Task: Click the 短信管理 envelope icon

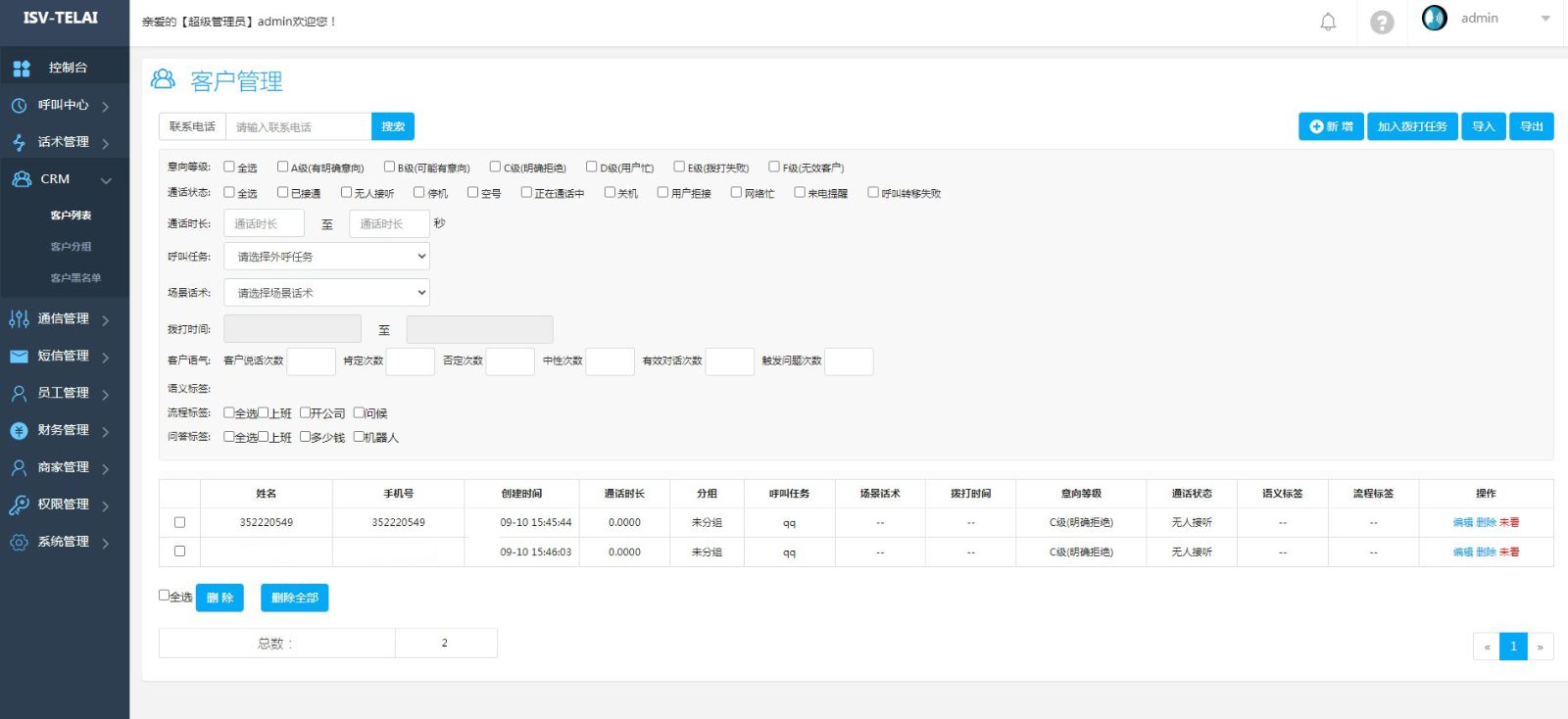Action: pyautogui.click(x=19, y=356)
